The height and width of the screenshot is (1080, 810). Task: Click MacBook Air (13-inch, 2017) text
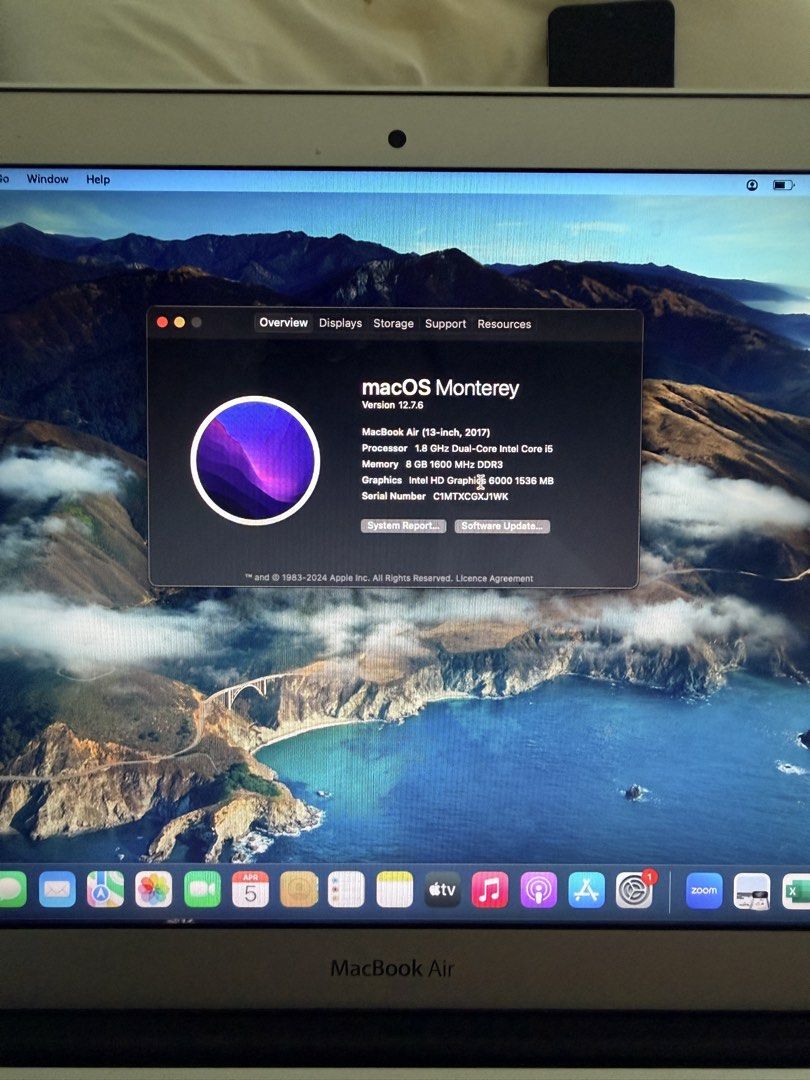tap(426, 432)
